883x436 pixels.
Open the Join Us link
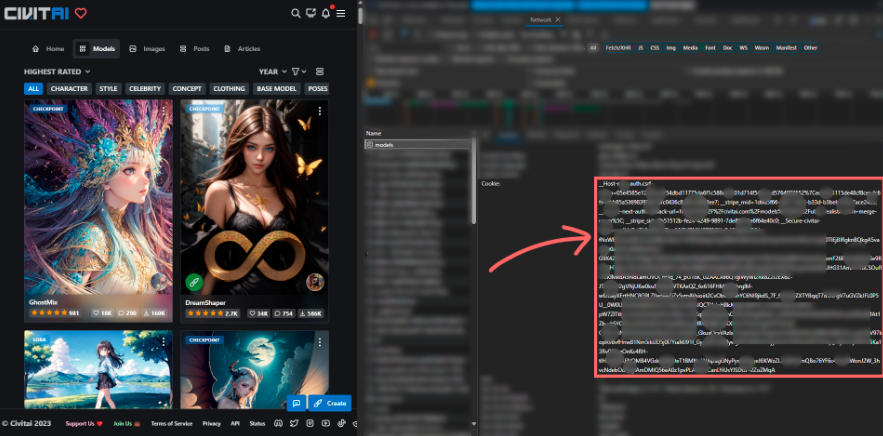pyautogui.click(x=127, y=424)
